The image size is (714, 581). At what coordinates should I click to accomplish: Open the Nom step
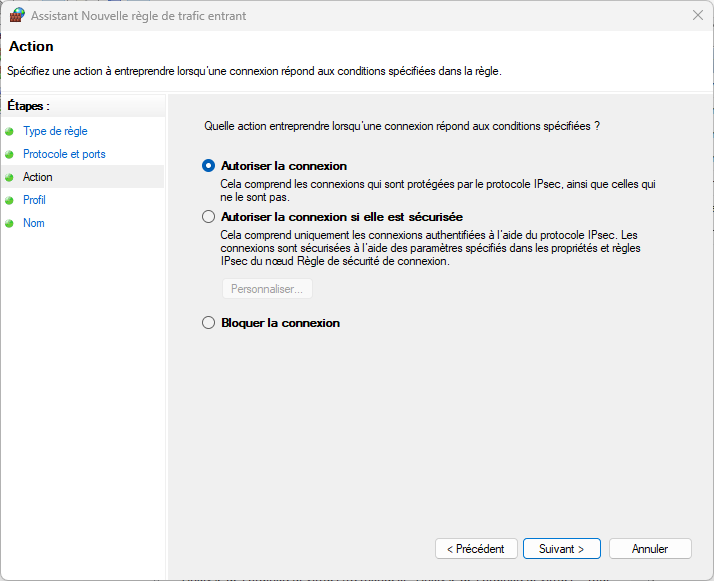[x=34, y=223]
